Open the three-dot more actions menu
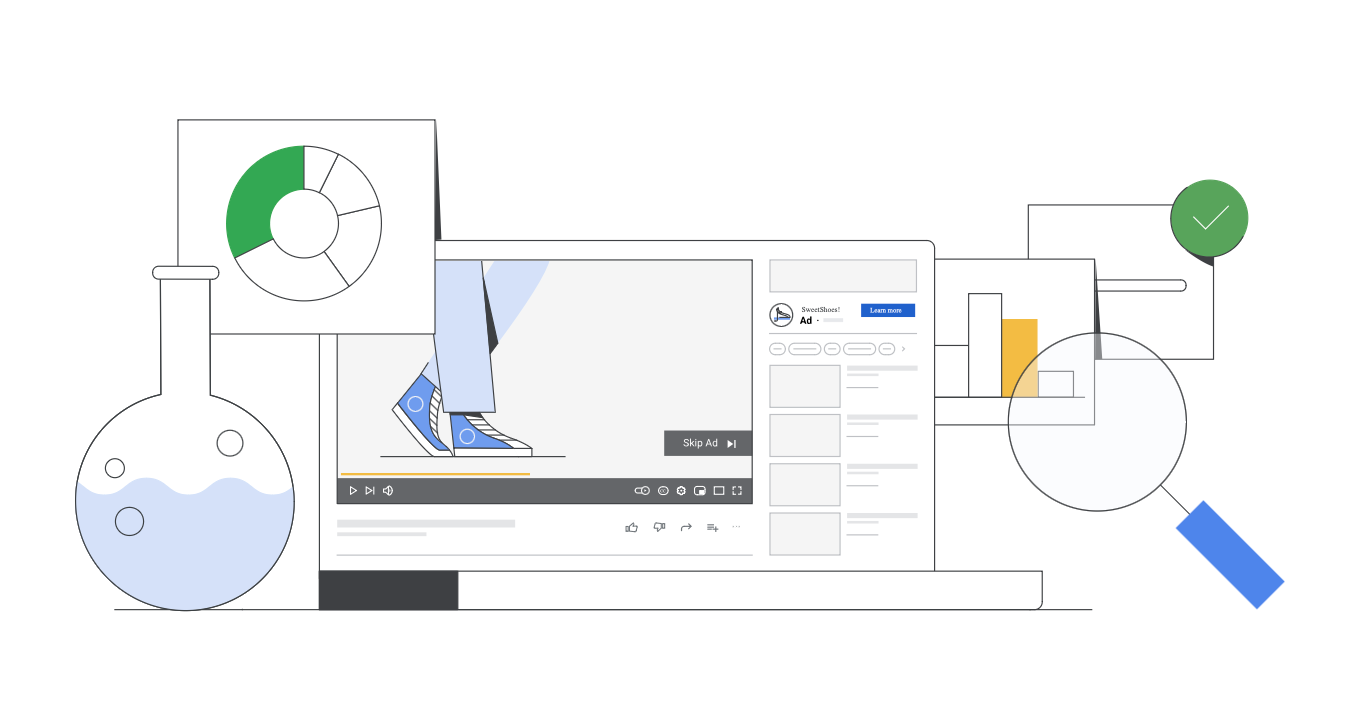Viewport: 1370px width, 710px height. [737, 526]
